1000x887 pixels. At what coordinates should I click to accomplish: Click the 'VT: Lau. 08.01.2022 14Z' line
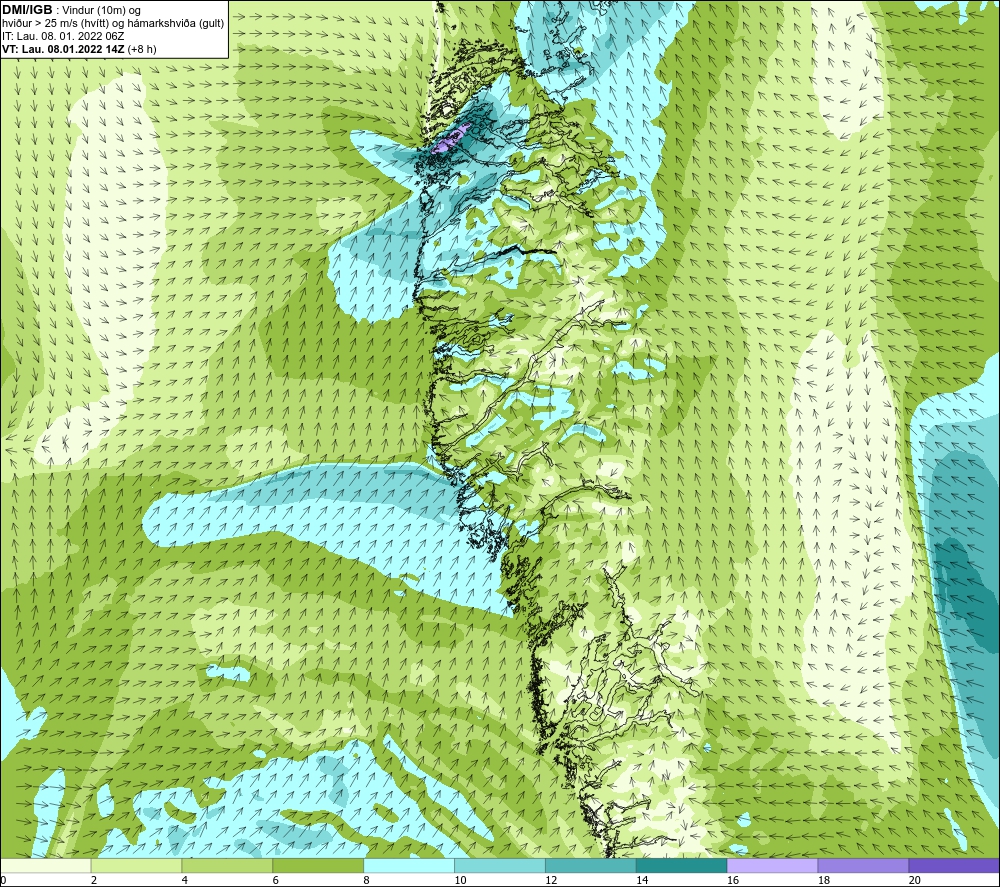pos(79,49)
